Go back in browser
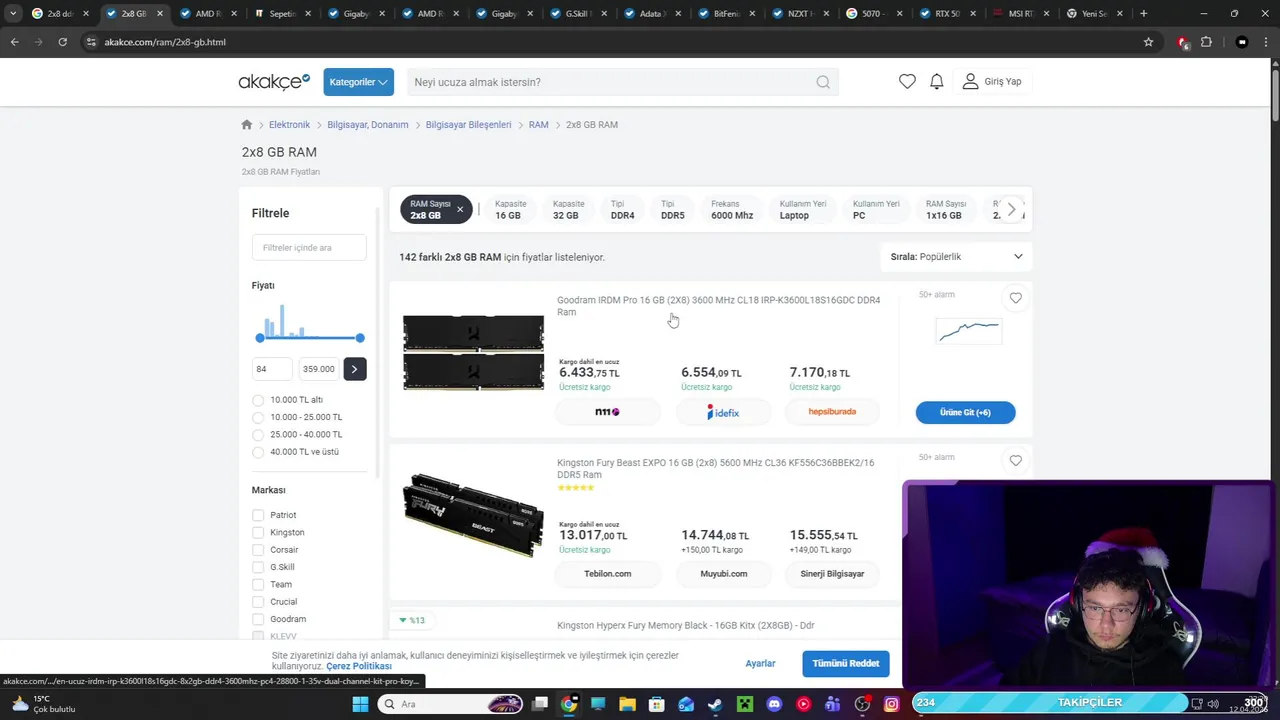 [14, 42]
